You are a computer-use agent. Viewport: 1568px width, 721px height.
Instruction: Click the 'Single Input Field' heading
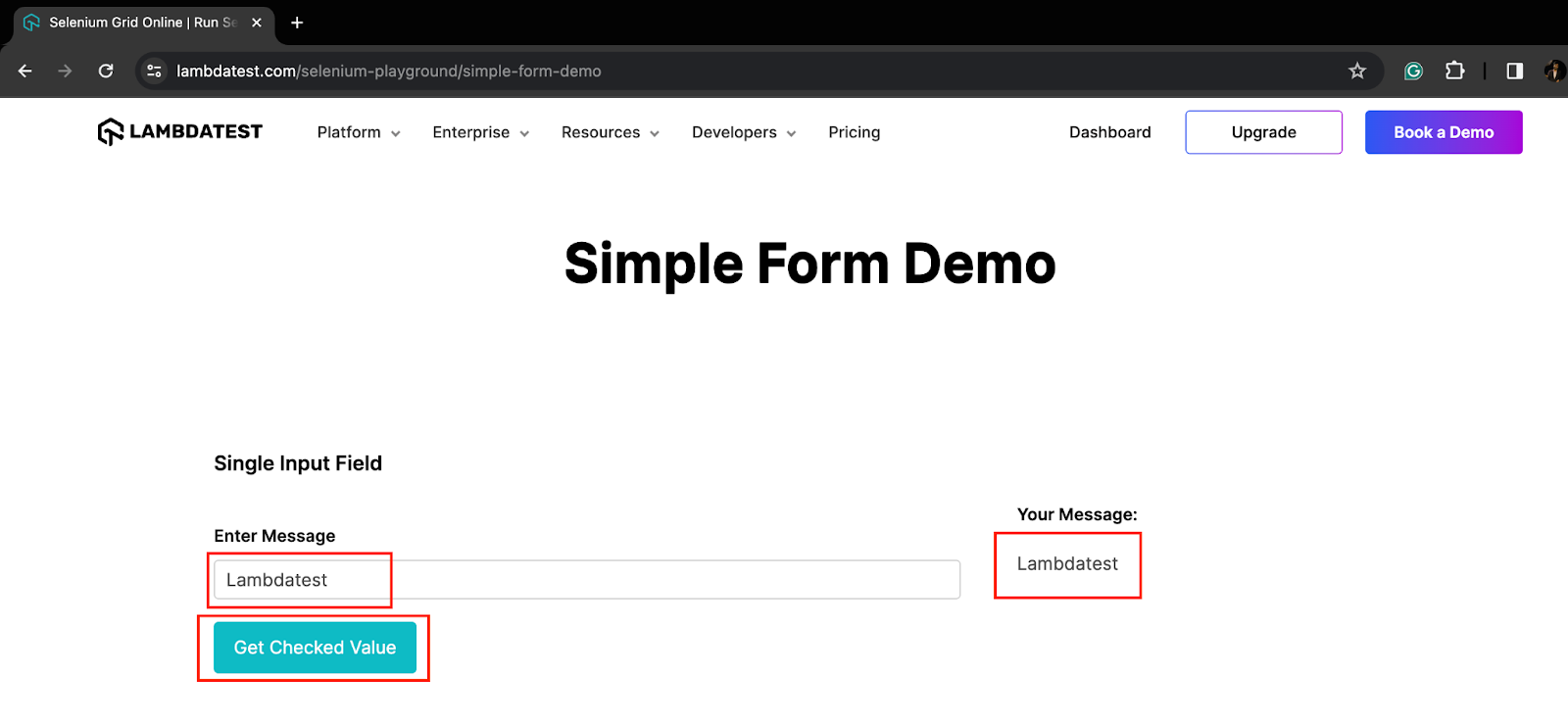(298, 463)
